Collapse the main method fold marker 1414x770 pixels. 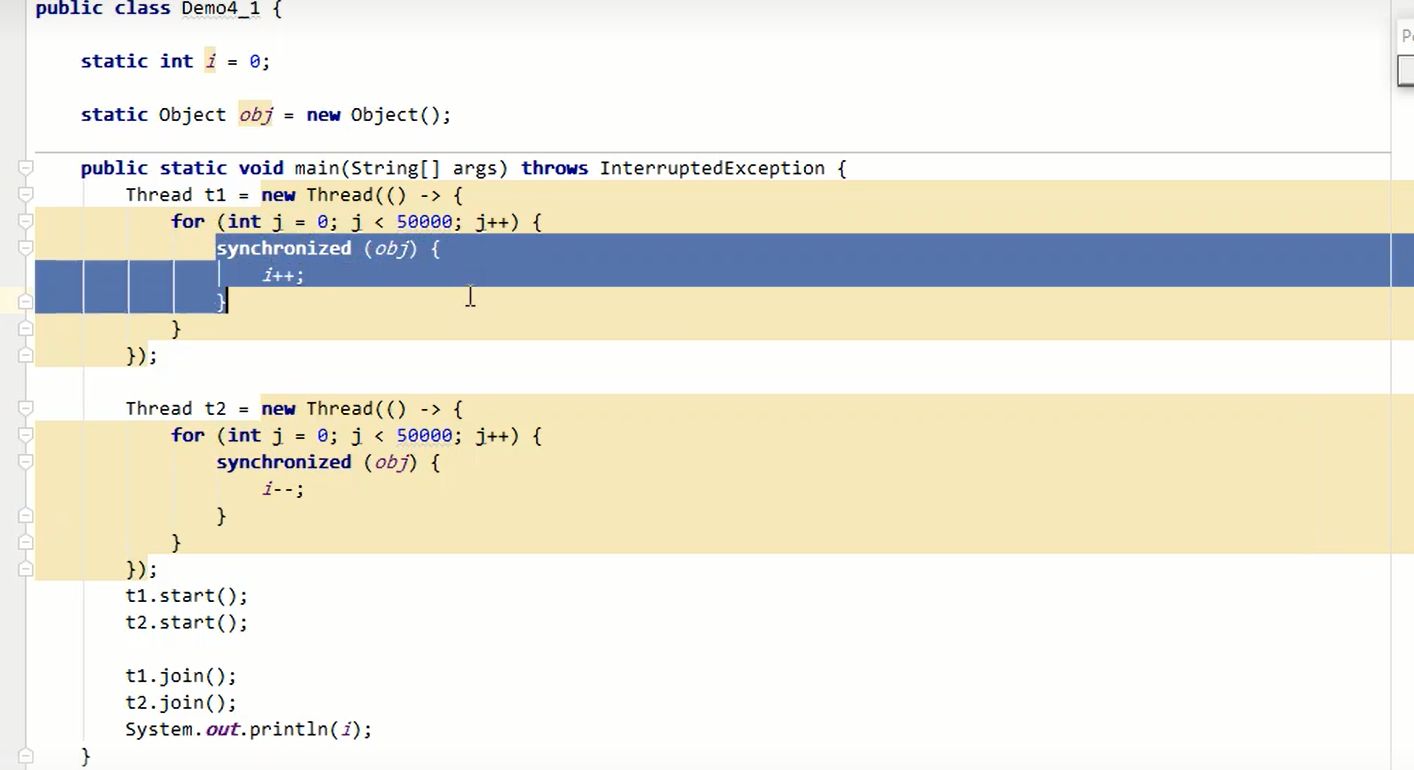[x=25, y=168]
